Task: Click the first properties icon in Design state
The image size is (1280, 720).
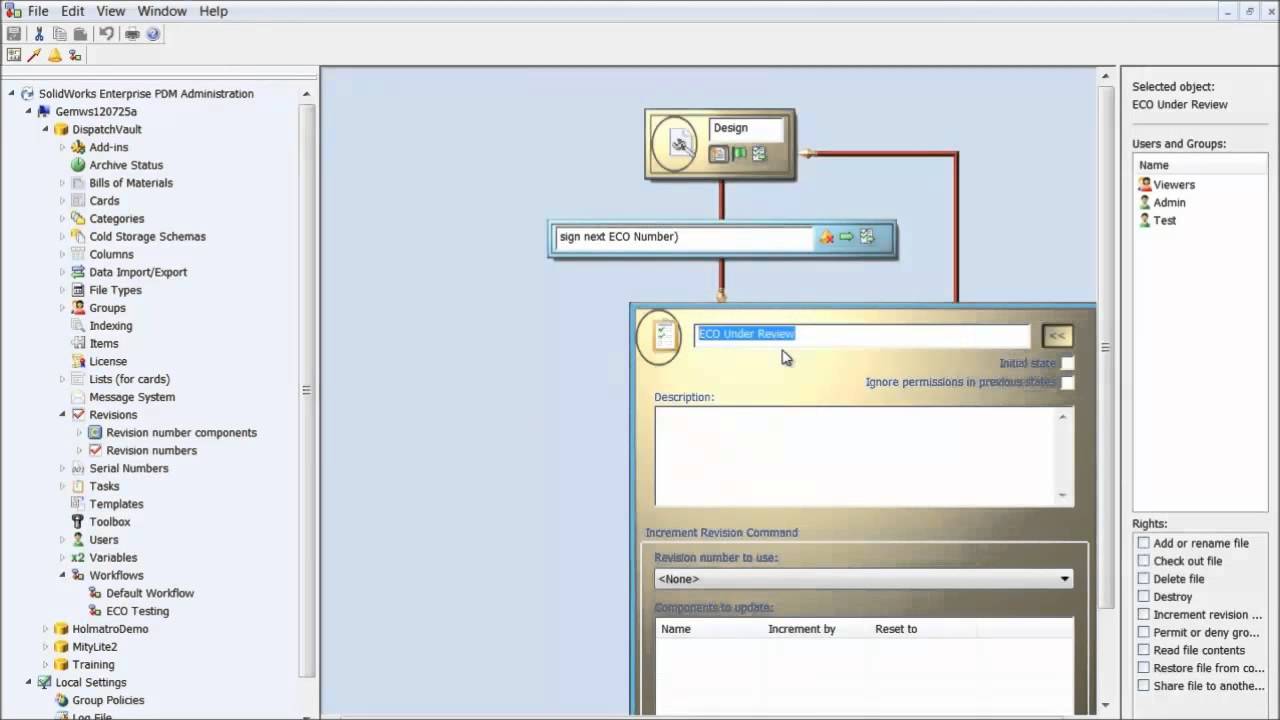Action: (718, 154)
